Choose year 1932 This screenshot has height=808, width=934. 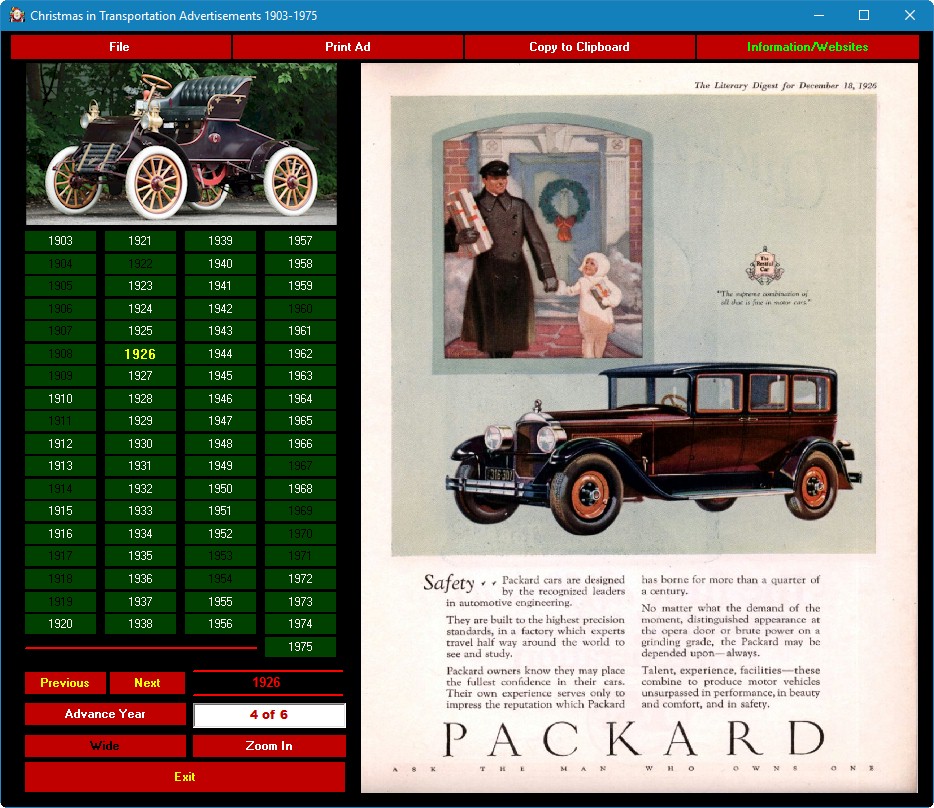click(140, 489)
